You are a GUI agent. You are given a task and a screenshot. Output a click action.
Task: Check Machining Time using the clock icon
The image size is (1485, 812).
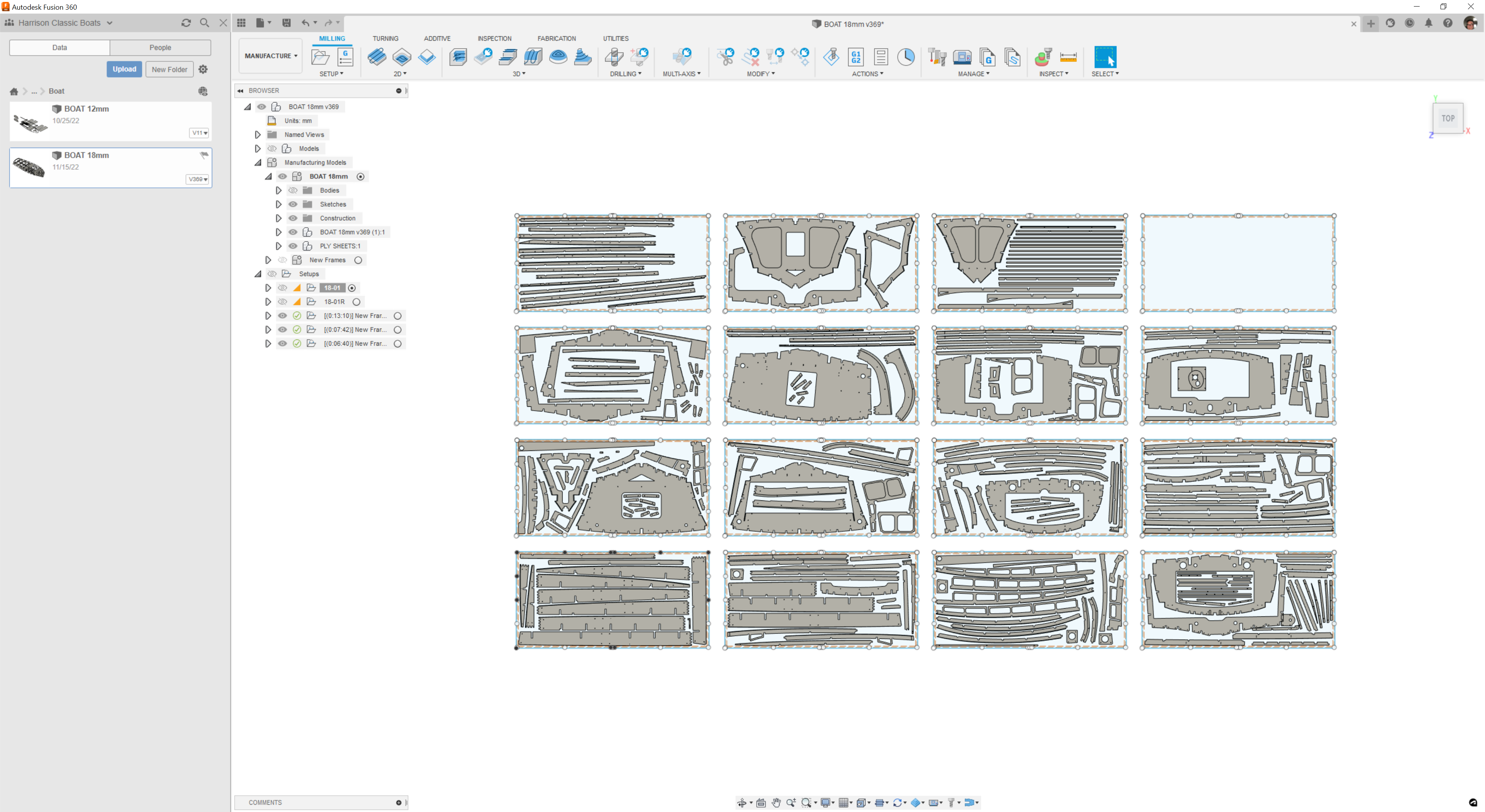[x=906, y=58]
